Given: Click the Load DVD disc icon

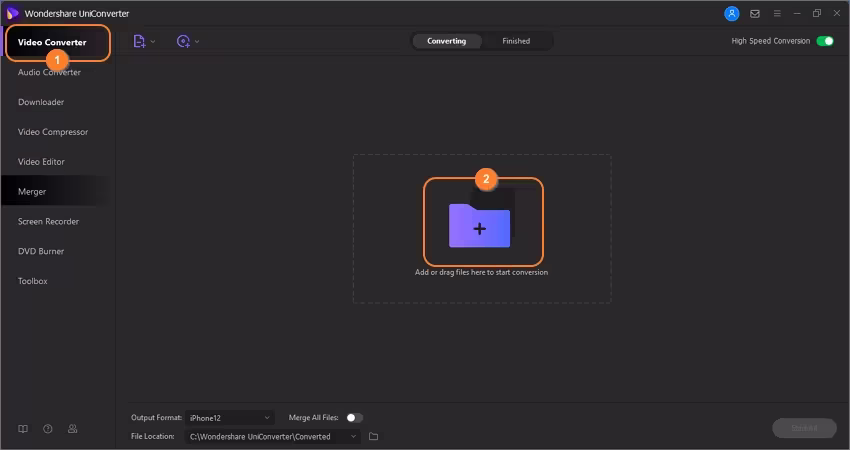Looking at the screenshot, I should (183, 41).
